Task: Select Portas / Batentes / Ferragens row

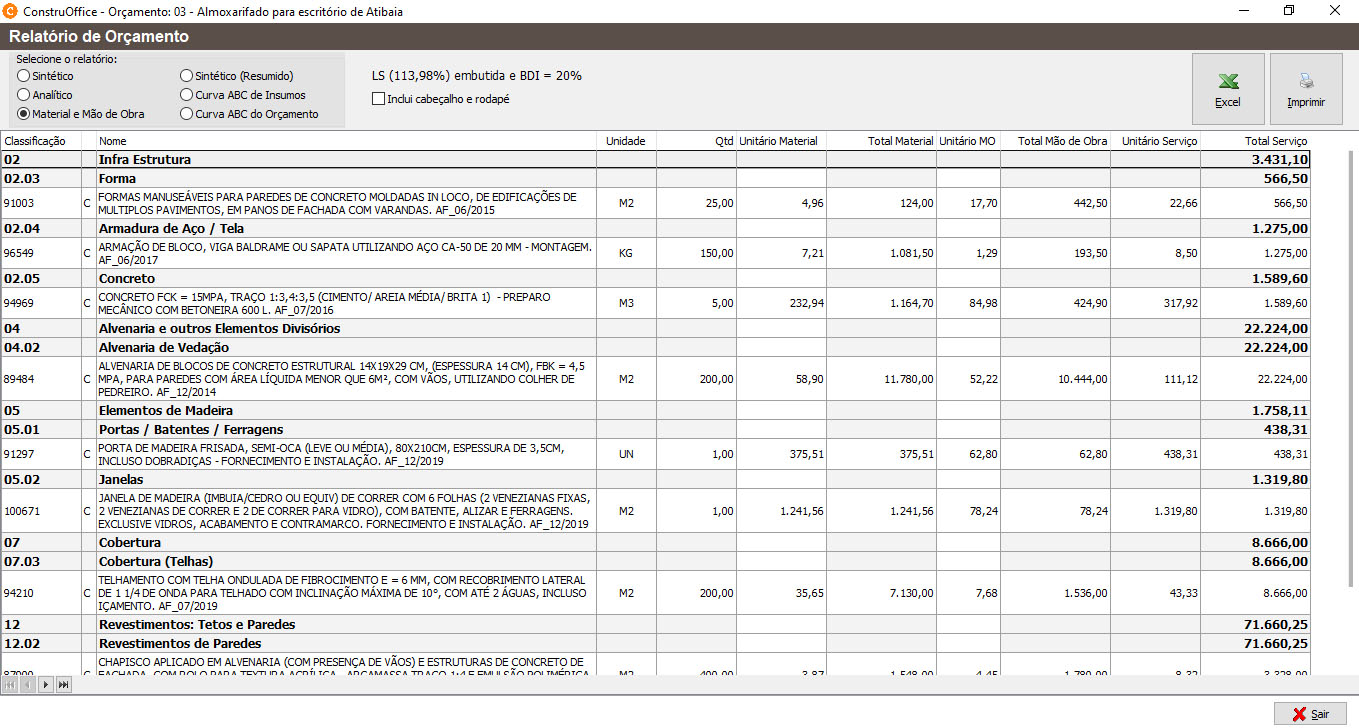Action: click(655, 429)
